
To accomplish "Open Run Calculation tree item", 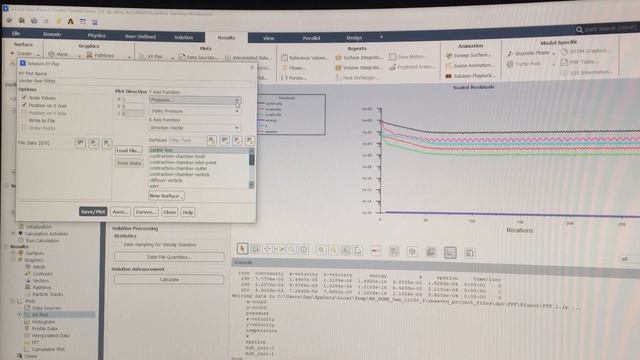I will point(42,240).
